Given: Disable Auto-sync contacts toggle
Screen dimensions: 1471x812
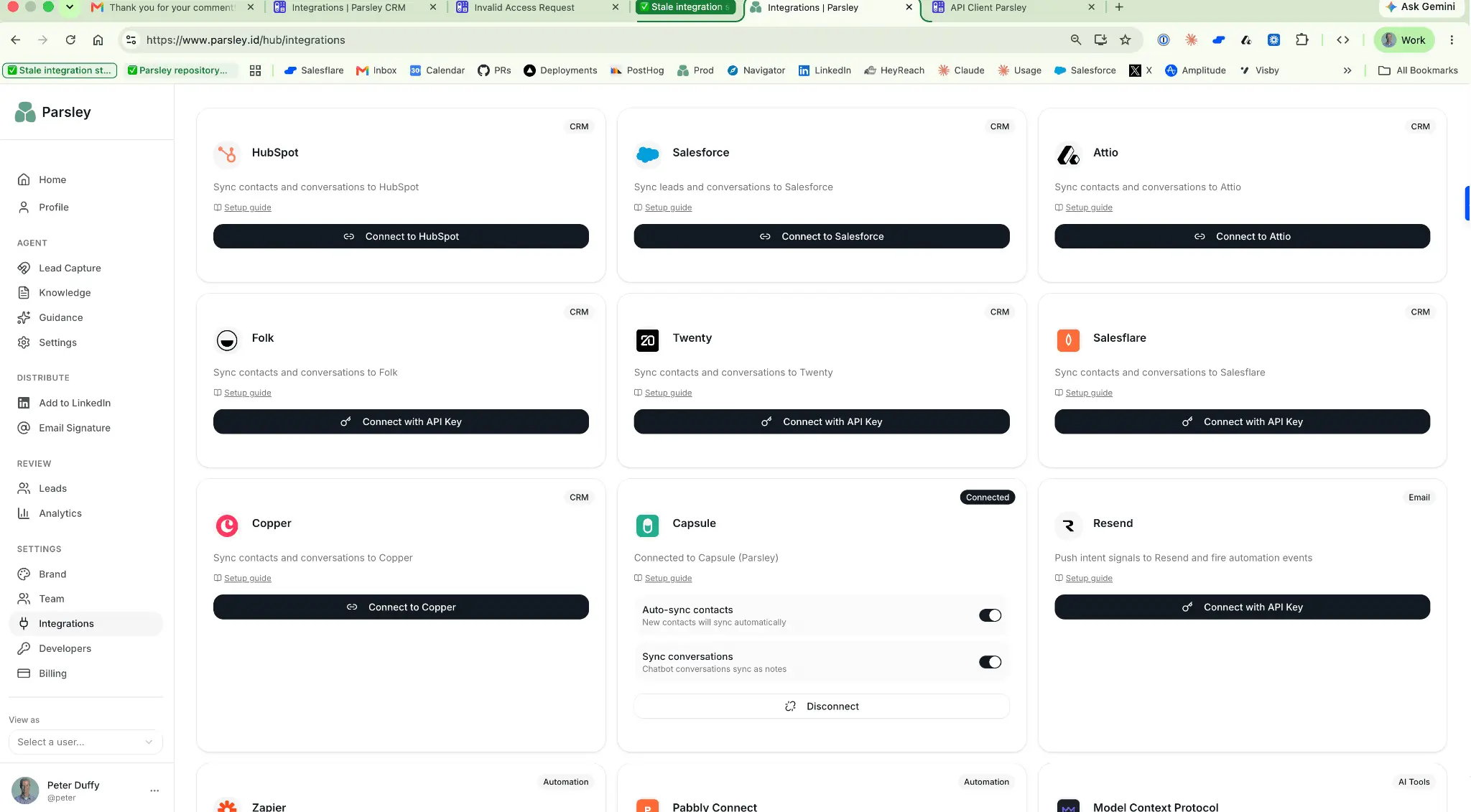Looking at the screenshot, I should click(x=990, y=615).
